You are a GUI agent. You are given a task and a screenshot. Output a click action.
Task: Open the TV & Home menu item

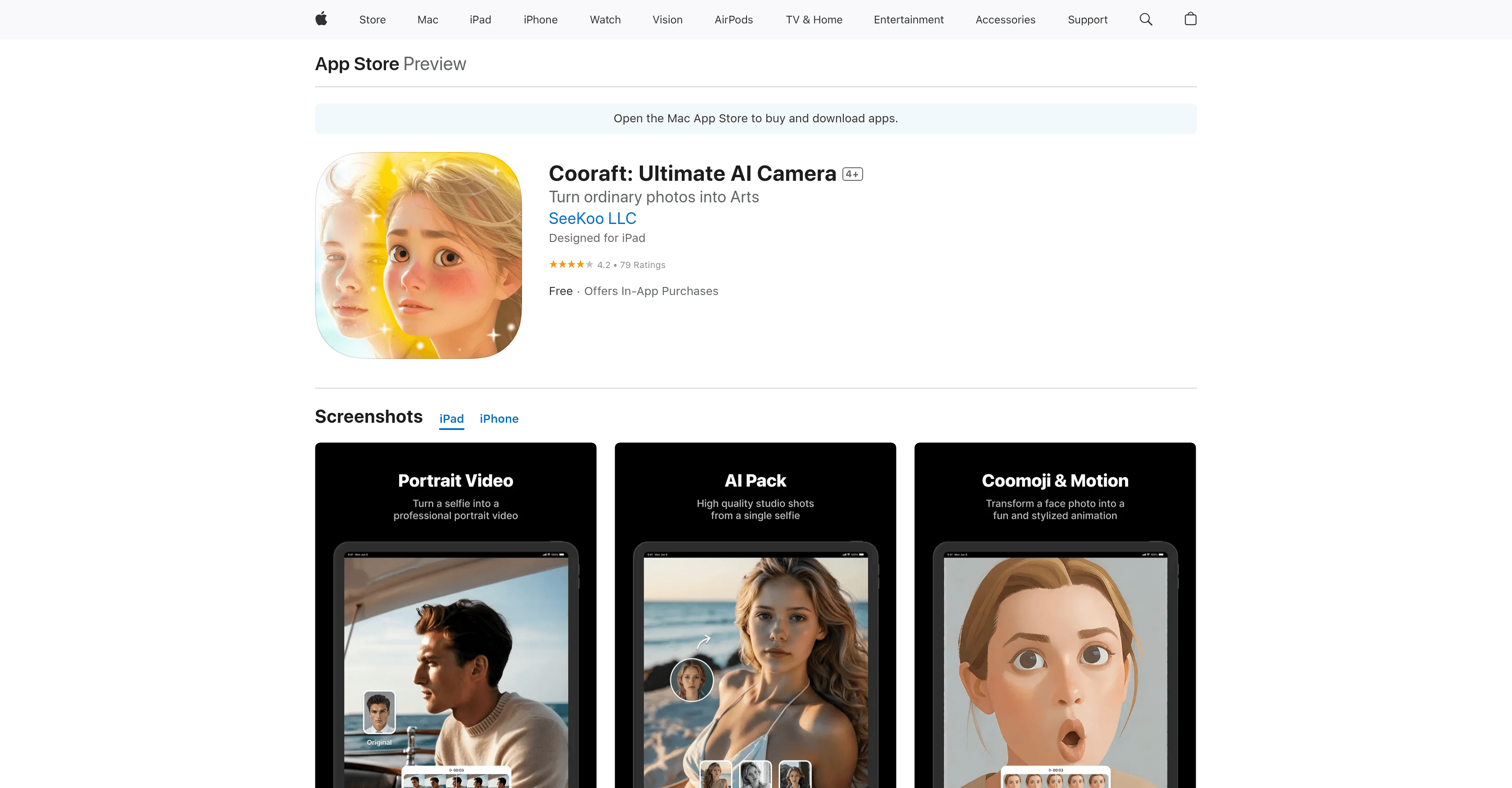[x=814, y=19]
